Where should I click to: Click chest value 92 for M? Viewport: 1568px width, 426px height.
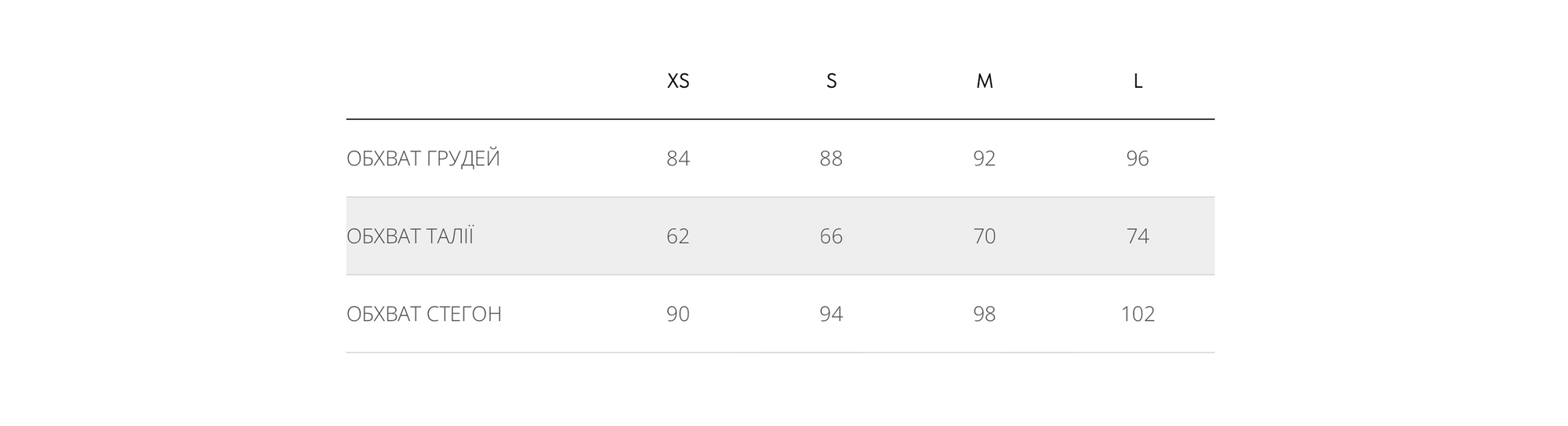pos(985,158)
